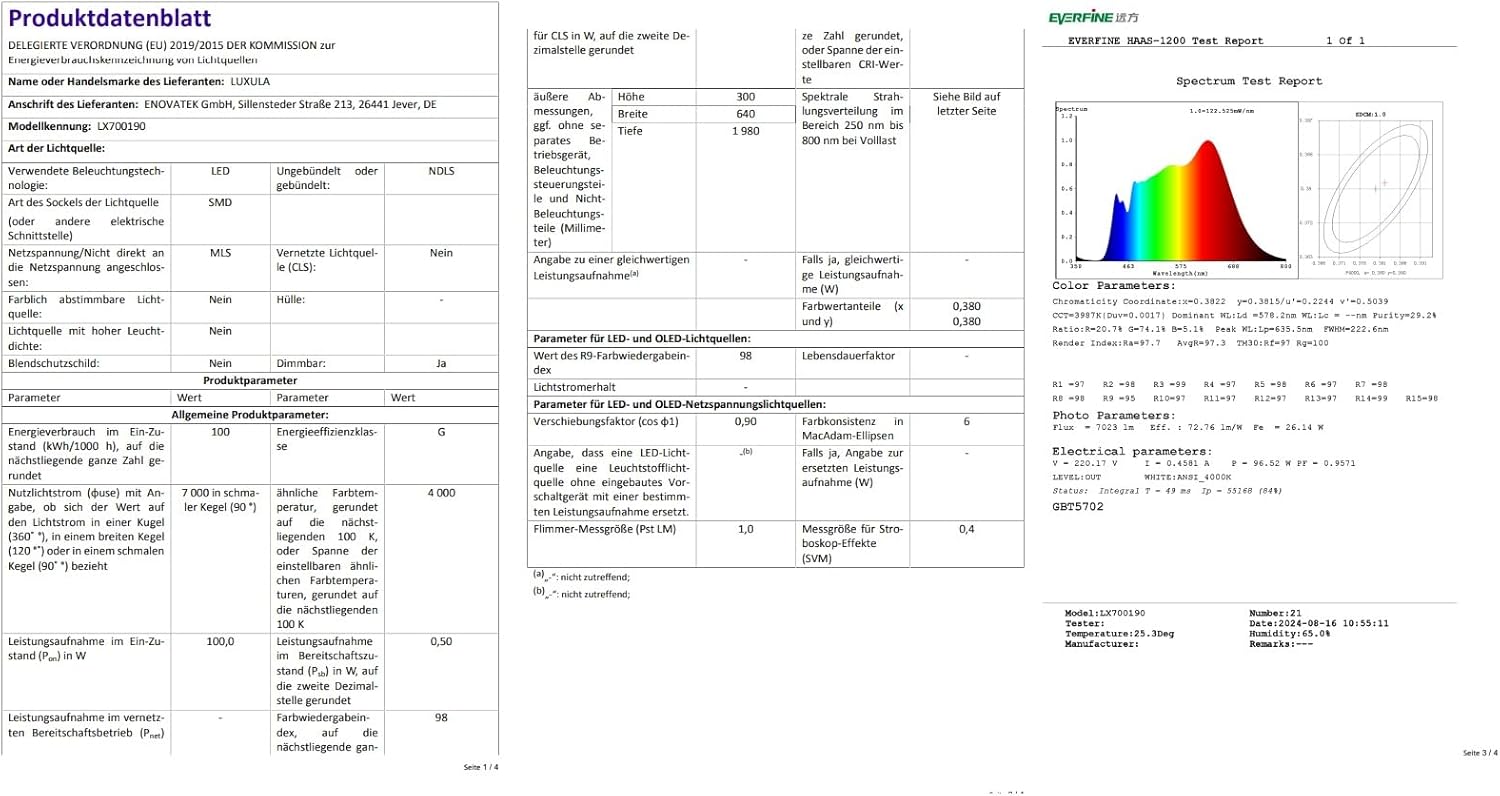Click the 'Art der Lichtquelle:' label
The height and width of the screenshot is (796, 1500).
[57, 148]
